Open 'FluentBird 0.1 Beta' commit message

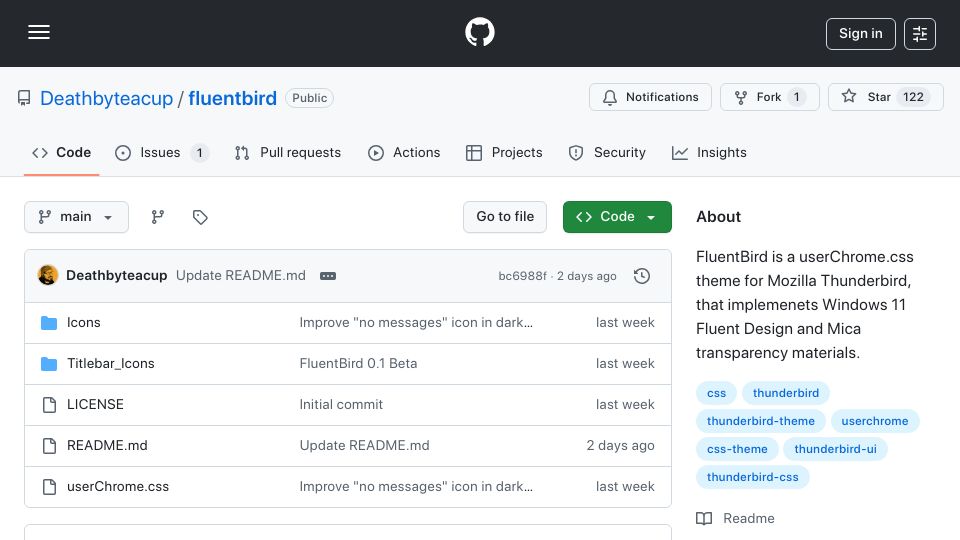(358, 364)
